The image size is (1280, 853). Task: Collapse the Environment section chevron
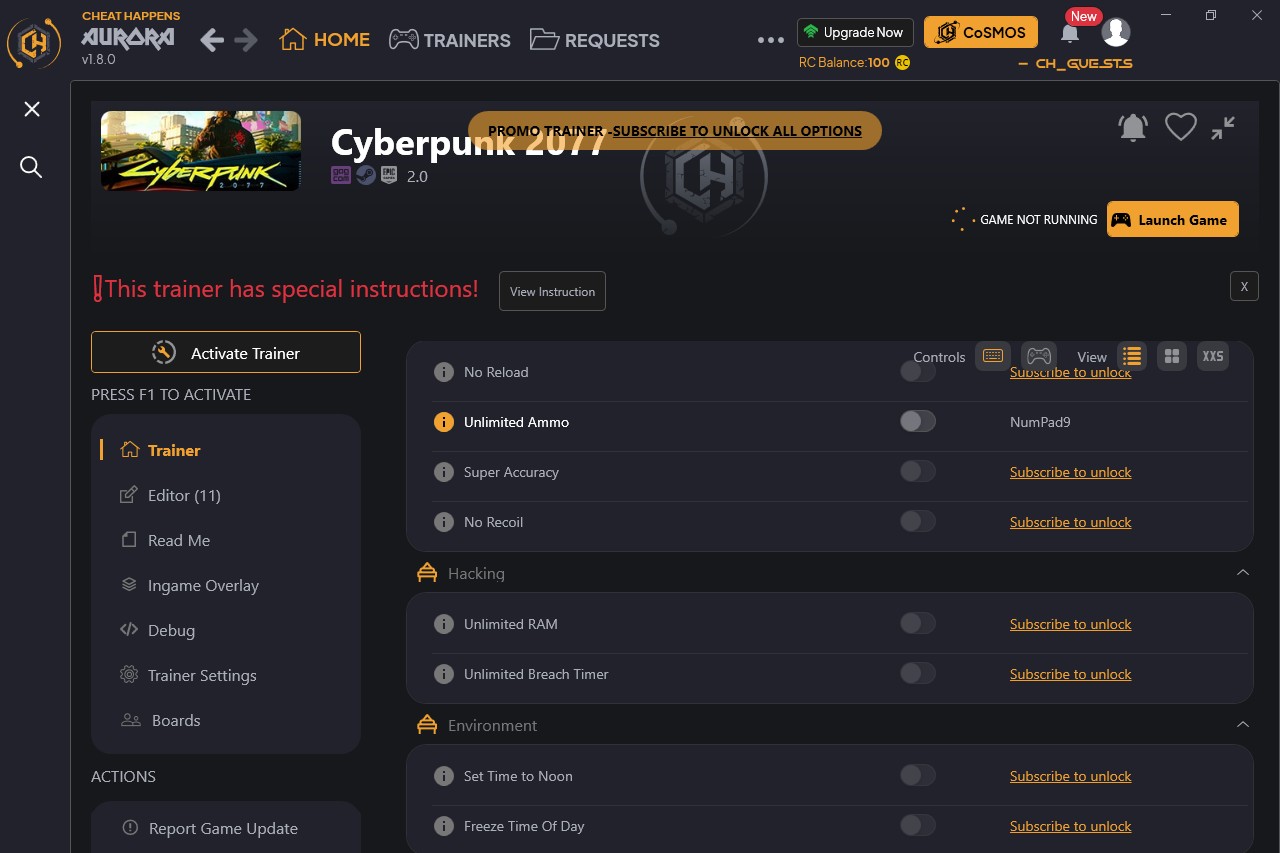[1243, 725]
